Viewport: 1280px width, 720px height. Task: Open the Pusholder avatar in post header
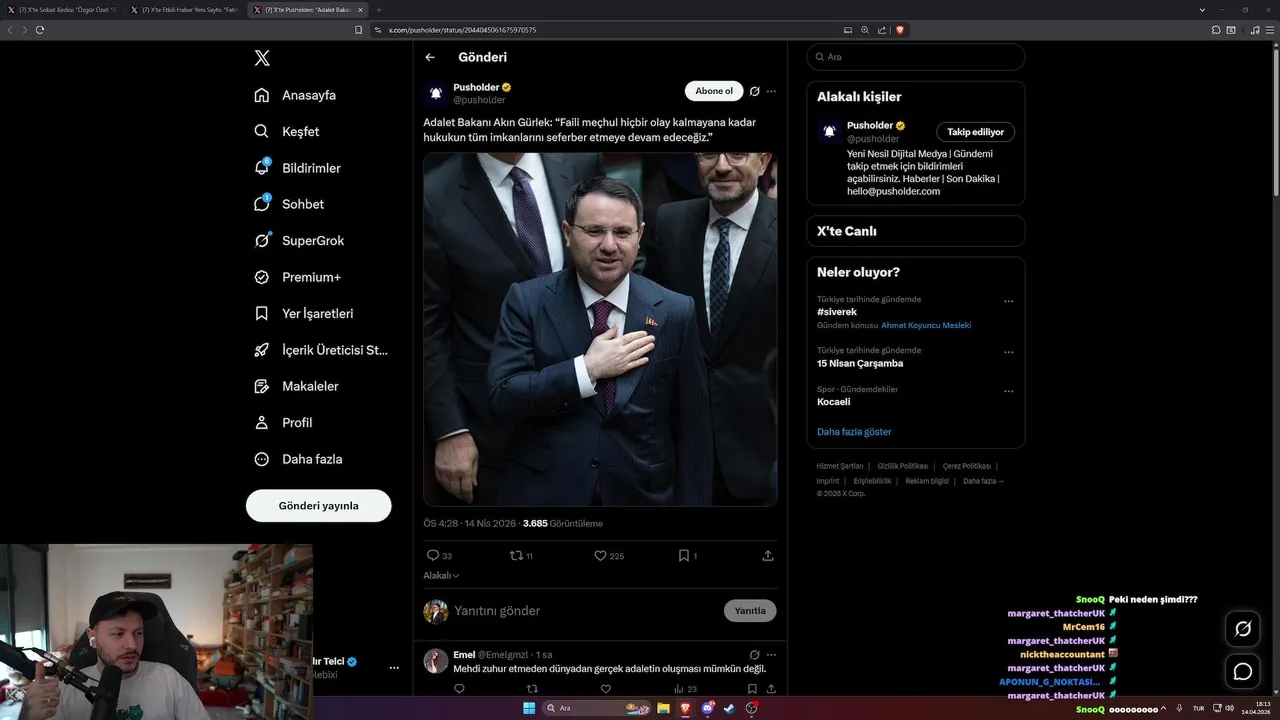click(436, 93)
